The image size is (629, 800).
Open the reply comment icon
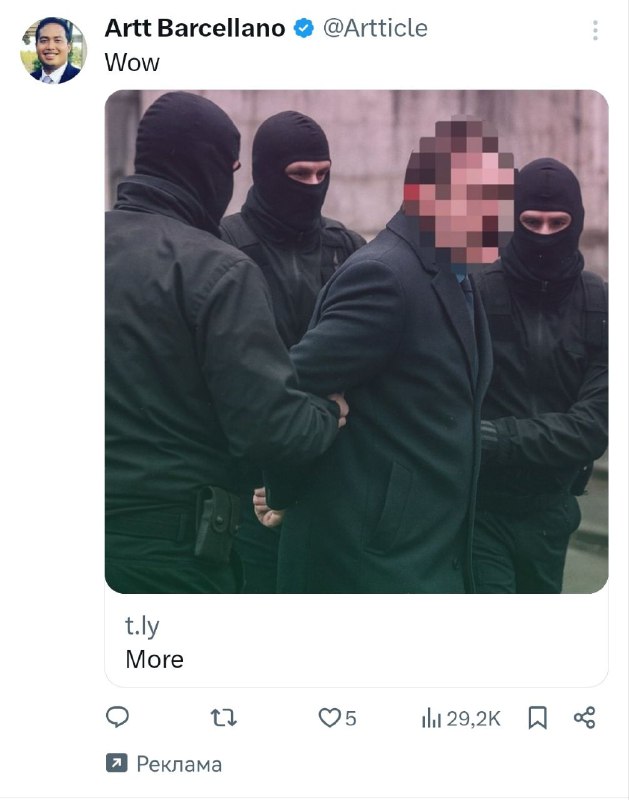pos(117,717)
